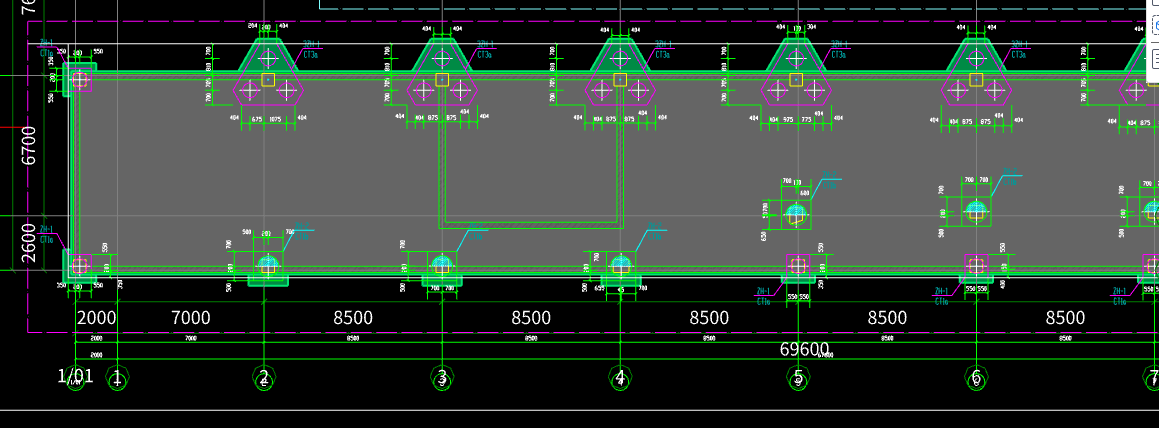Pick 8500 dimension between axes 4 and 5
Viewport: 1159px width, 428px height.
710,318
